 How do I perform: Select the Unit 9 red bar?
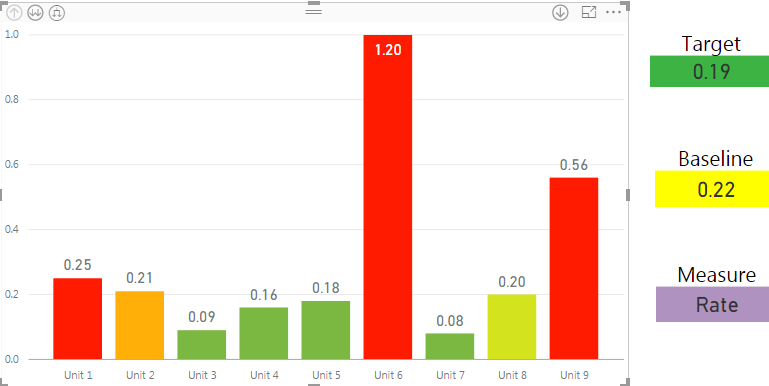[x=574, y=268]
